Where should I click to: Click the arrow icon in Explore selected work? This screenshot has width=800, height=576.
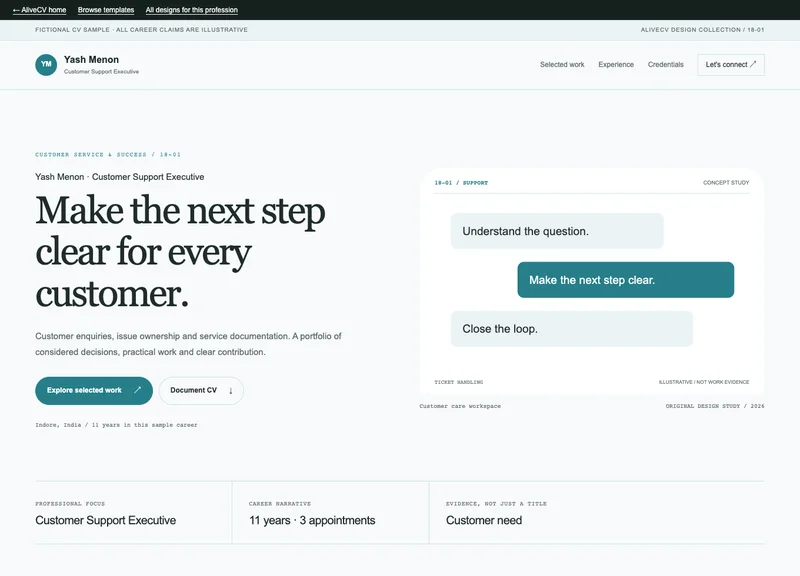click(137, 390)
